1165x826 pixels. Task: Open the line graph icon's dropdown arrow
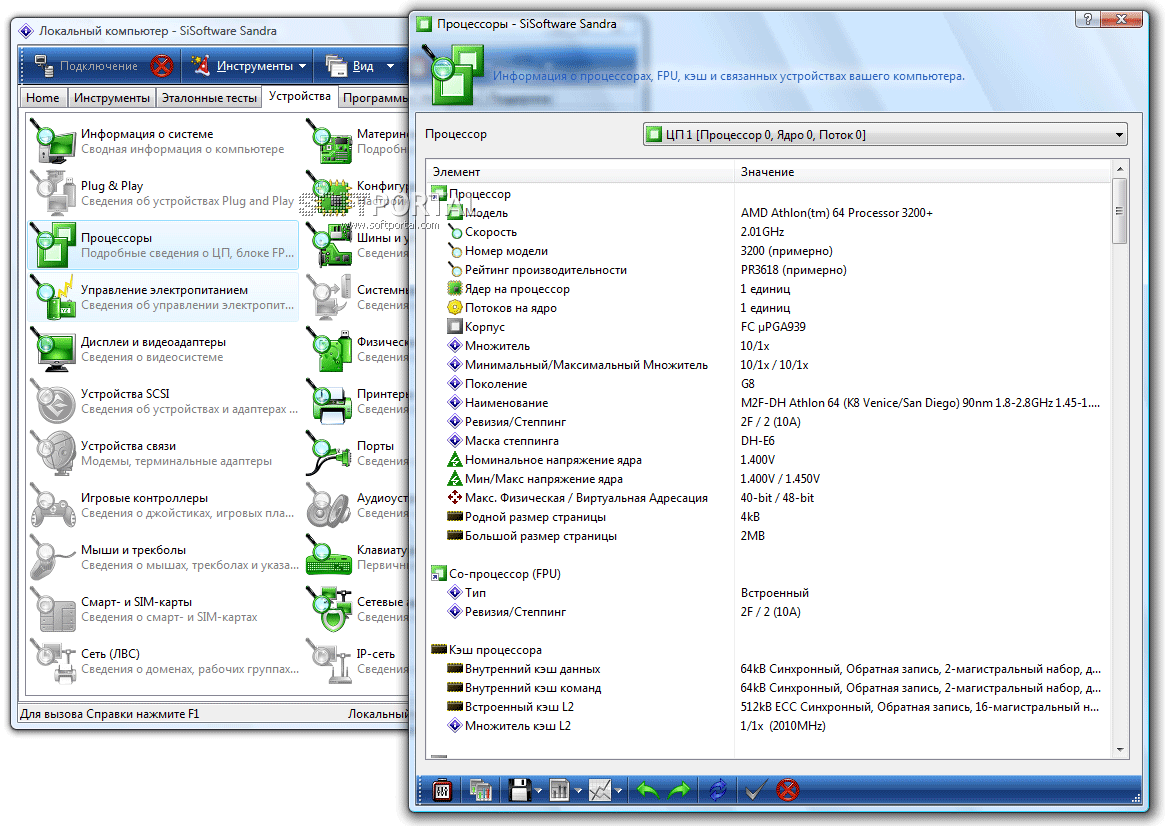[x=618, y=791]
